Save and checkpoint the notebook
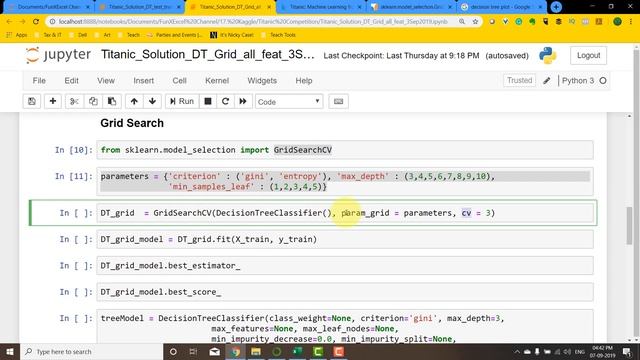The height and width of the screenshot is (360, 640). [x=32, y=101]
